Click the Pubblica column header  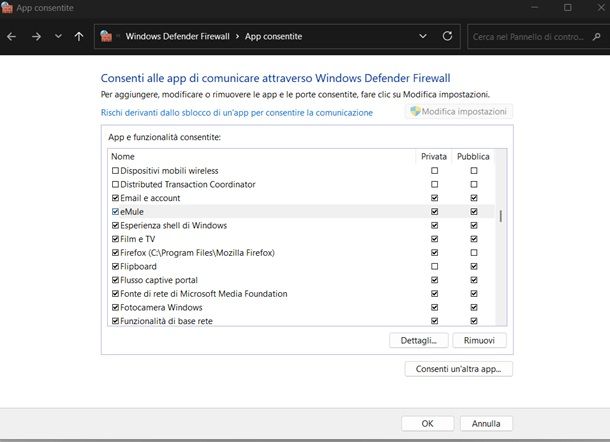pyautogui.click(x=473, y=156)
